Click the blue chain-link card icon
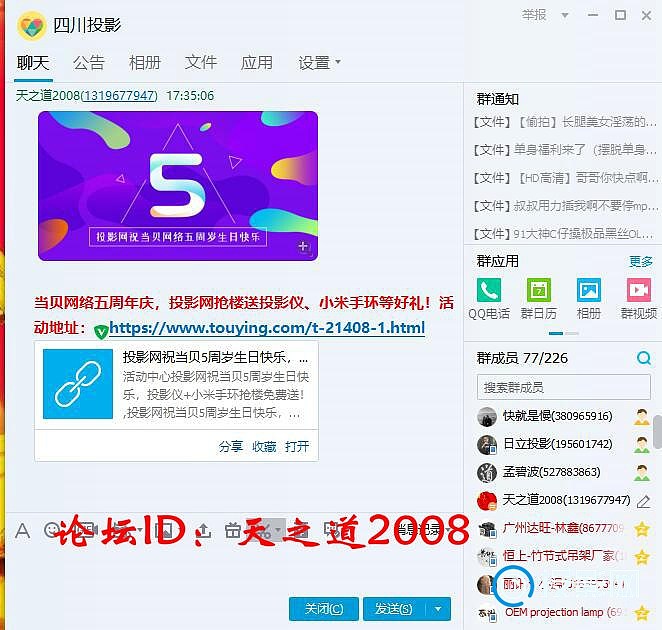Screen dimensions: 662x630 tap(78, 384)
